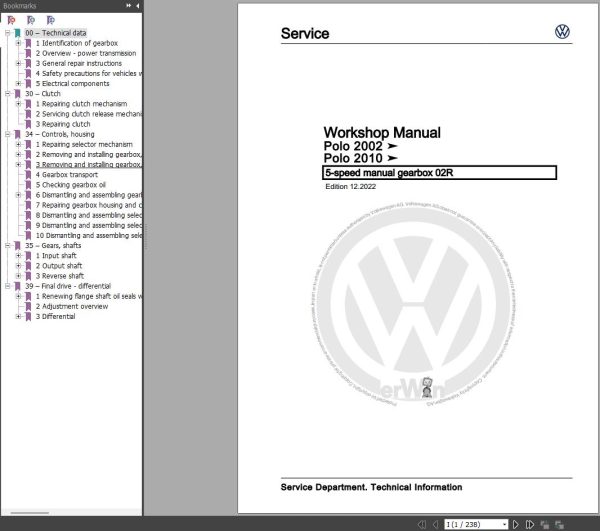Expand 1 Repairing clutch mechanism
Screen dimensions: 600x531
[18, 104]
